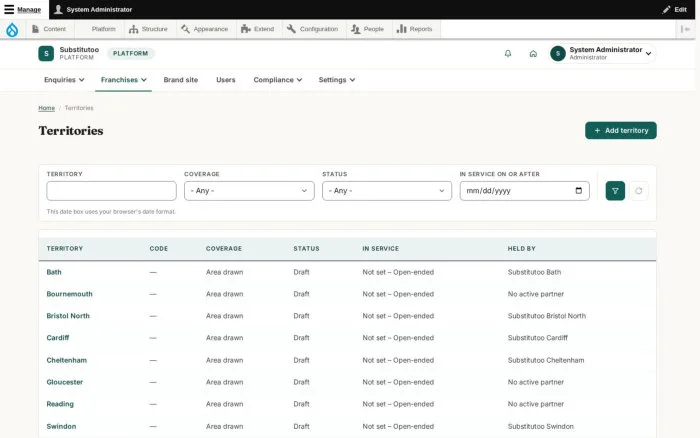Expand the Enquiries navigation dropdown
Viewport: 700px width, 438px height.
click(x=64, y=80)
